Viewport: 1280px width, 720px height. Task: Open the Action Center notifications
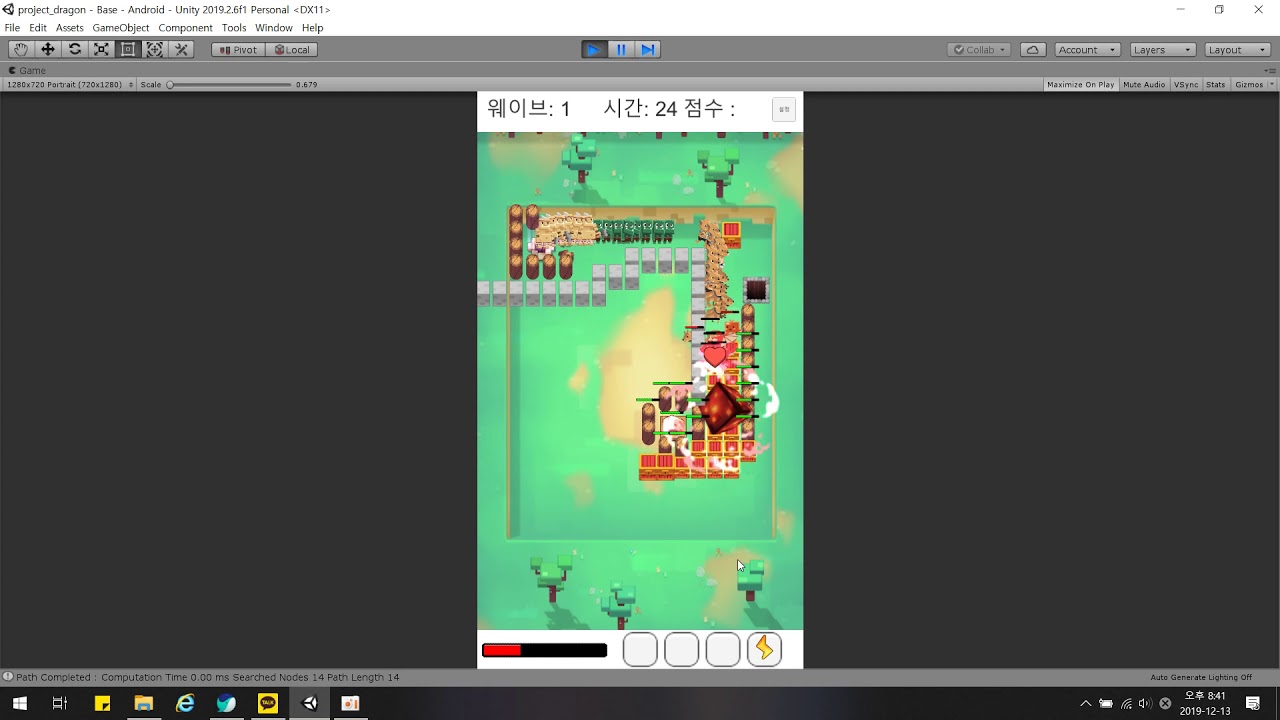point(1253,703)
